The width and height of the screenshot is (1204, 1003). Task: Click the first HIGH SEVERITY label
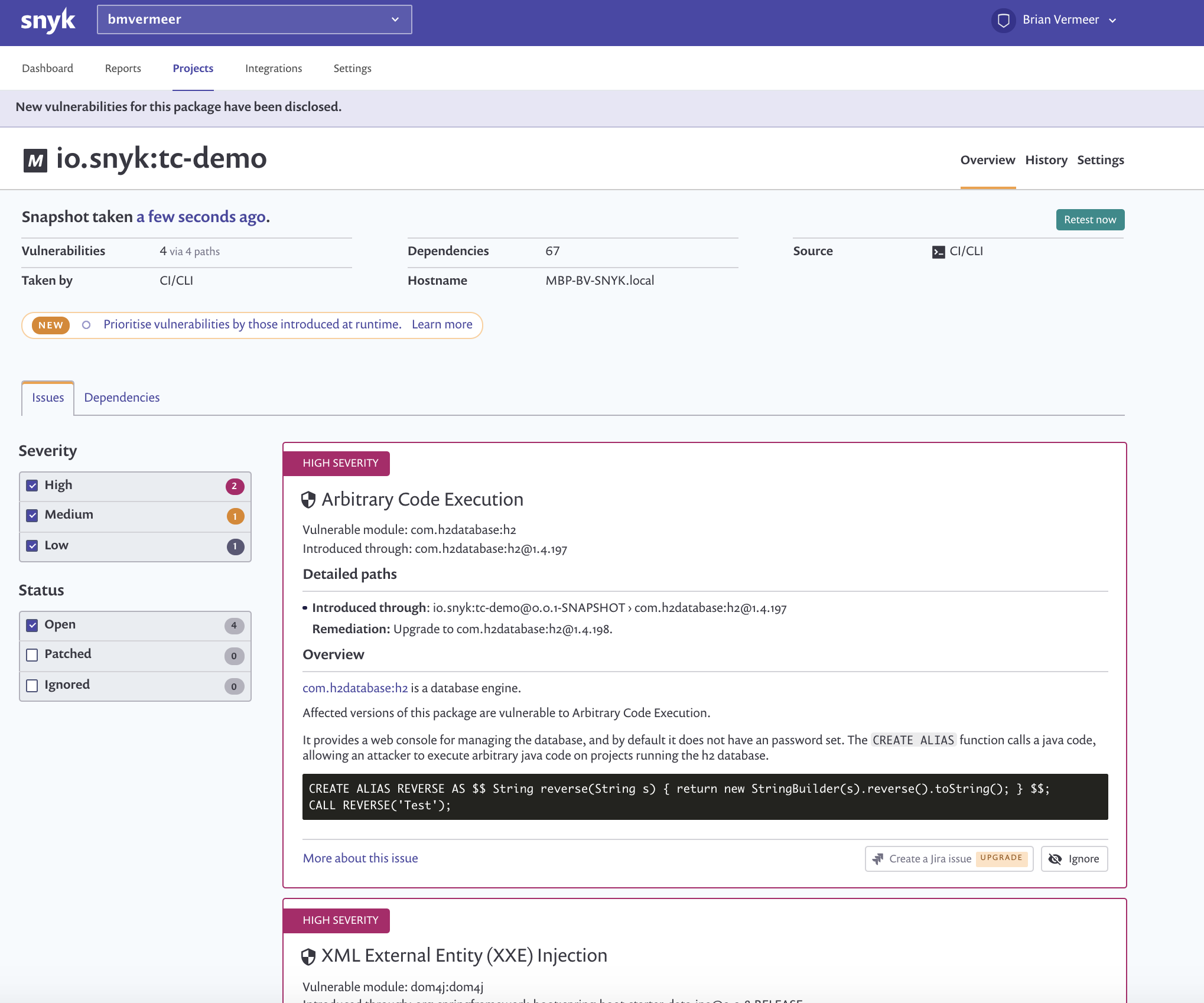coord(336,464)
